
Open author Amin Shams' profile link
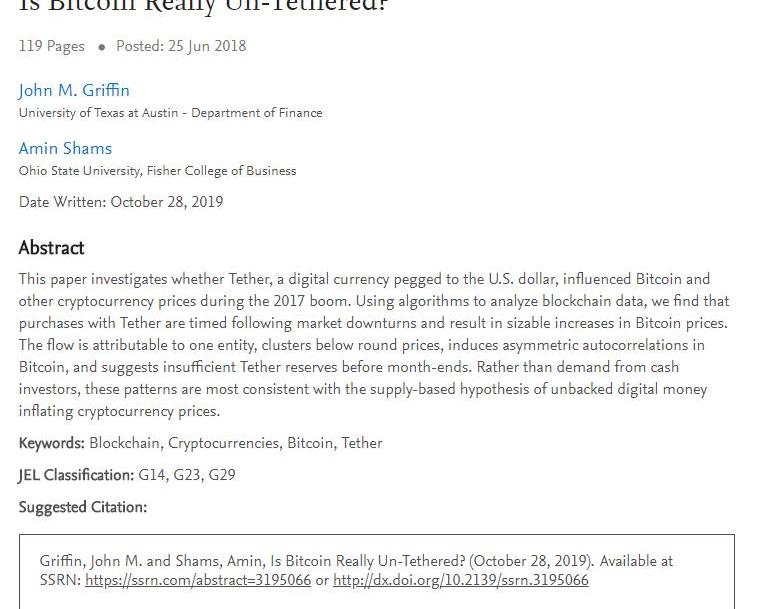tap(65, 148)
